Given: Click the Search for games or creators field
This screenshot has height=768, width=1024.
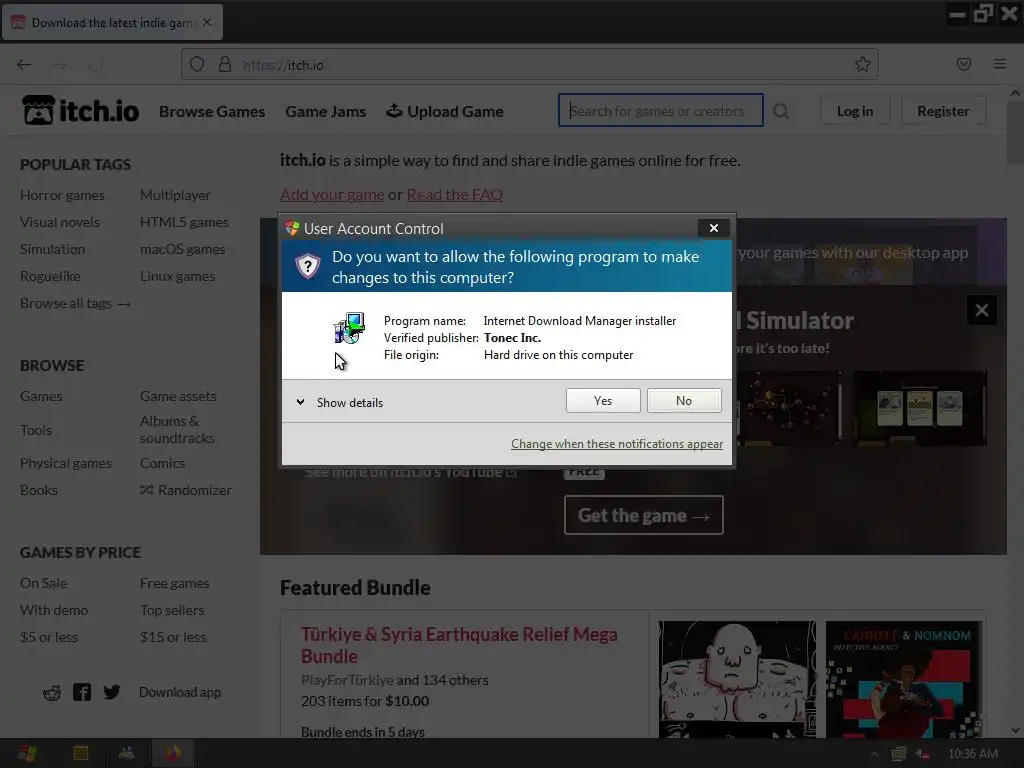Looking at the screenshot, I should (660, 110).
